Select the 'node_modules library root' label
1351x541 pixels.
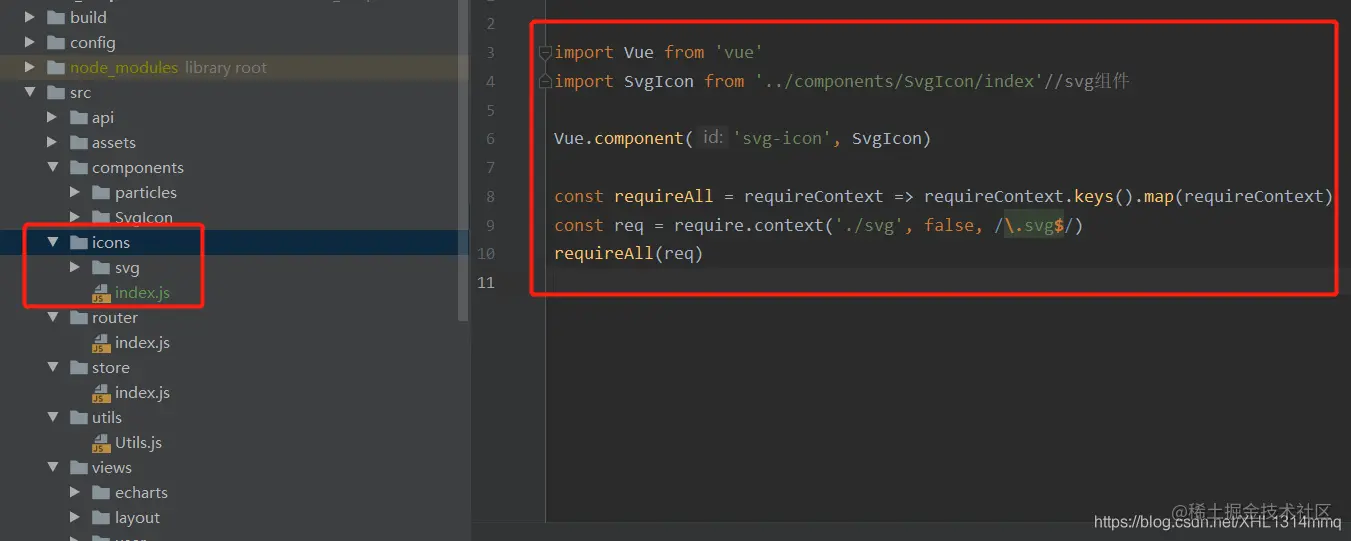point(168,67)
